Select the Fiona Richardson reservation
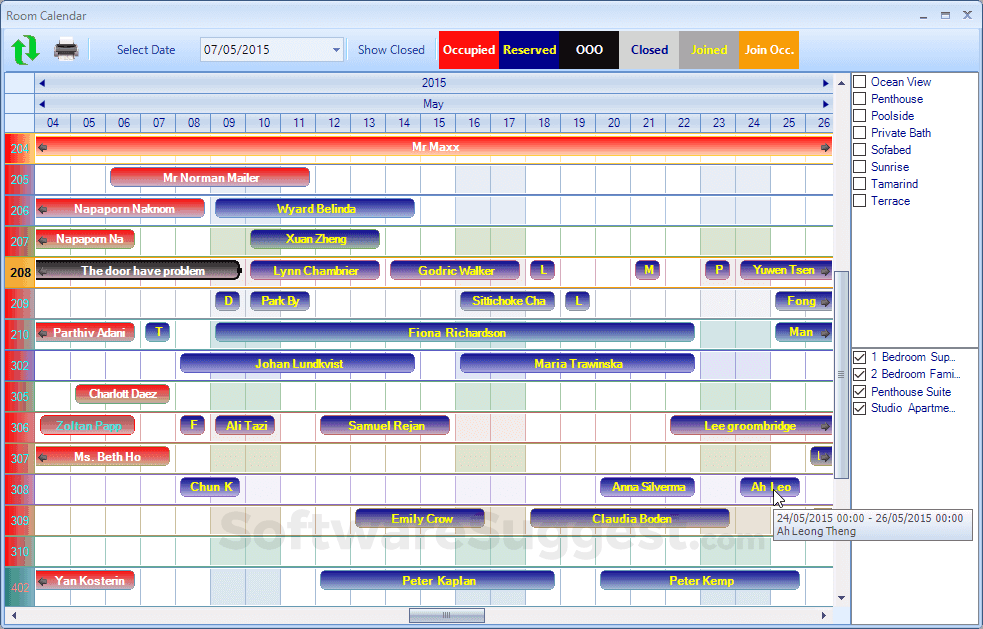 pos(455,332)
